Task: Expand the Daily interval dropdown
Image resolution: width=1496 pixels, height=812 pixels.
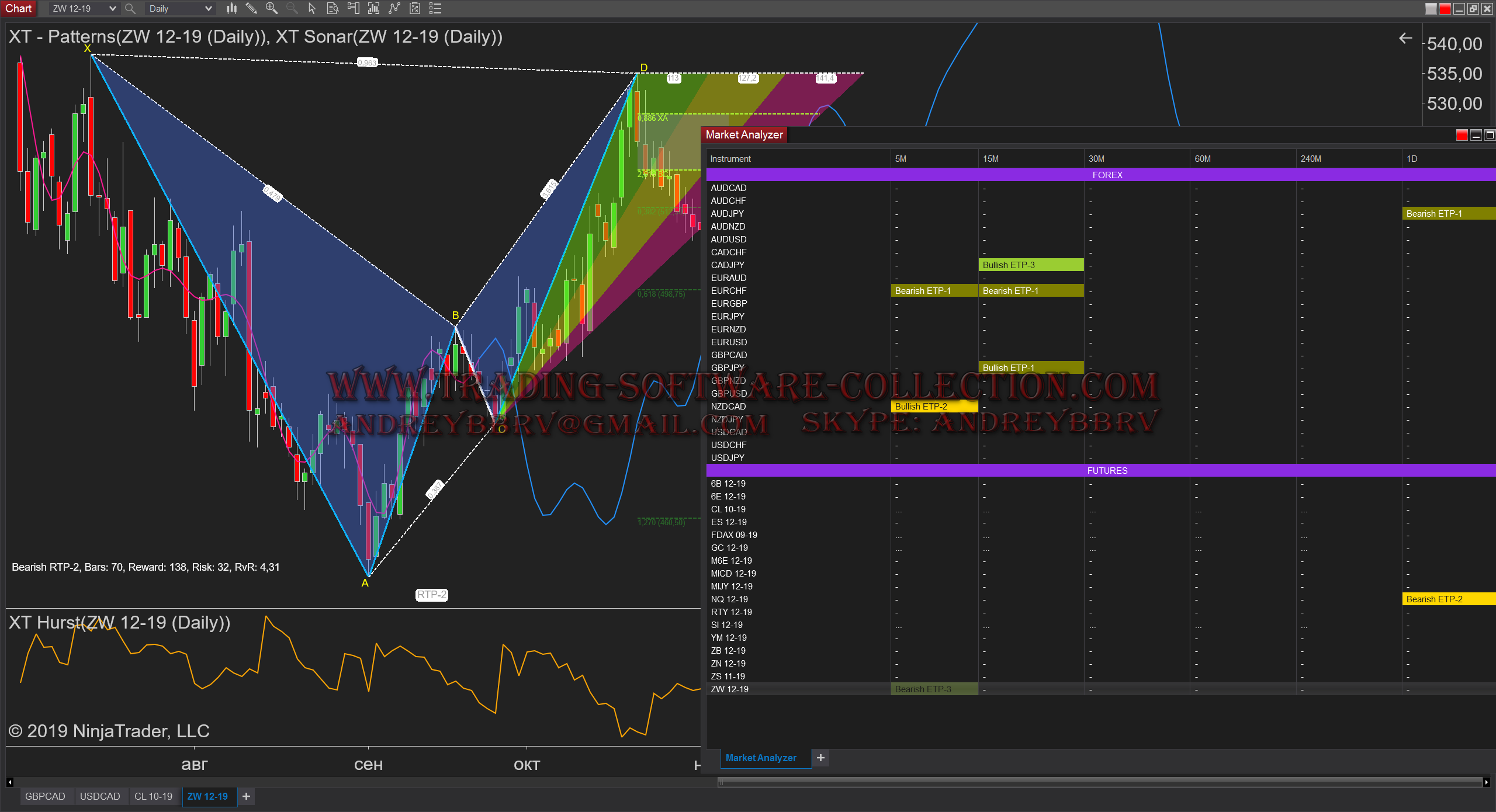Action: click(x=208, y=9)
